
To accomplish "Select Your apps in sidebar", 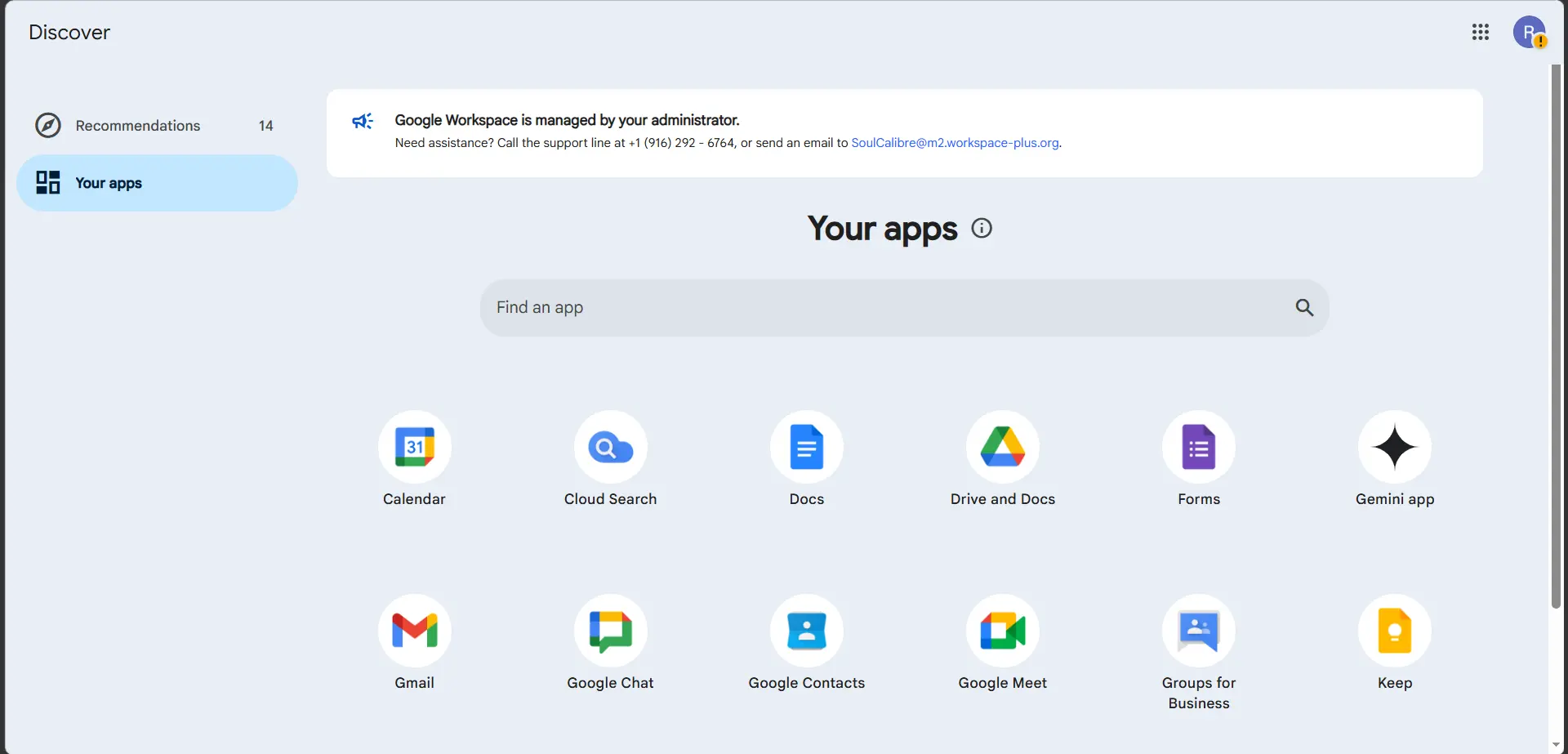I will tap(157, 183).
